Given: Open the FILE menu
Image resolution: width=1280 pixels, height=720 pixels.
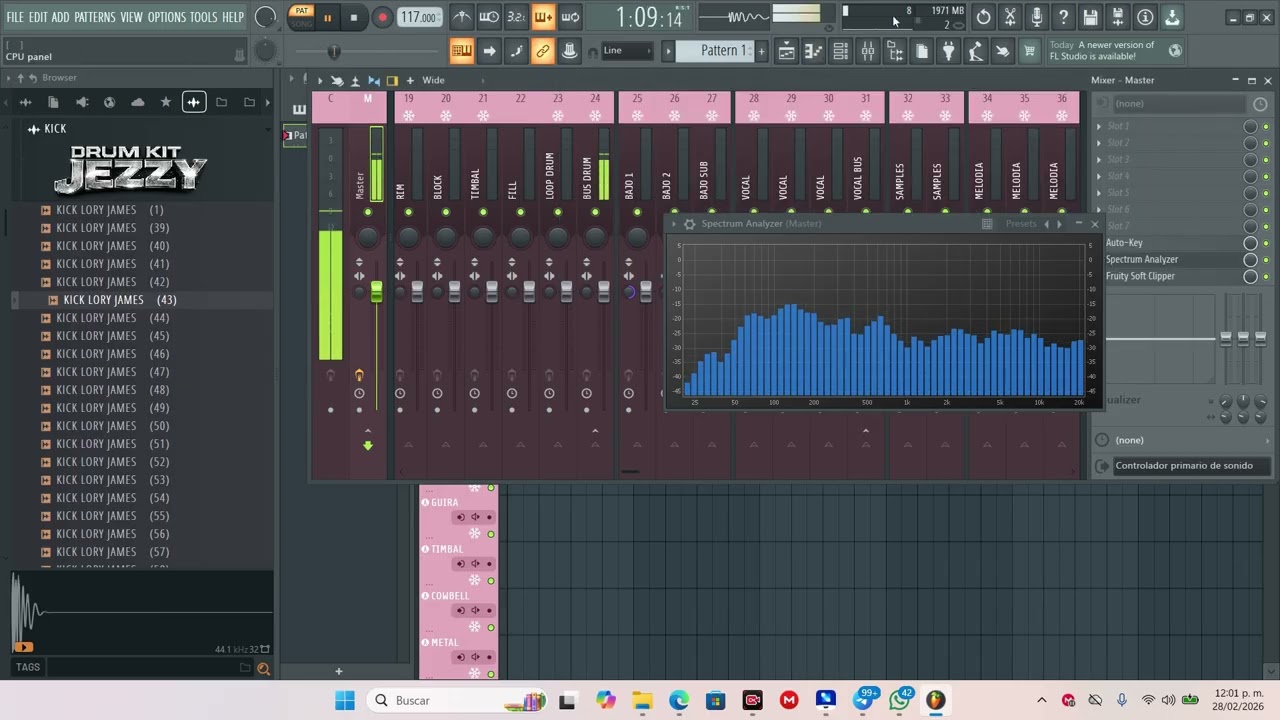Looking at the screenshot, I should point(15,17).
